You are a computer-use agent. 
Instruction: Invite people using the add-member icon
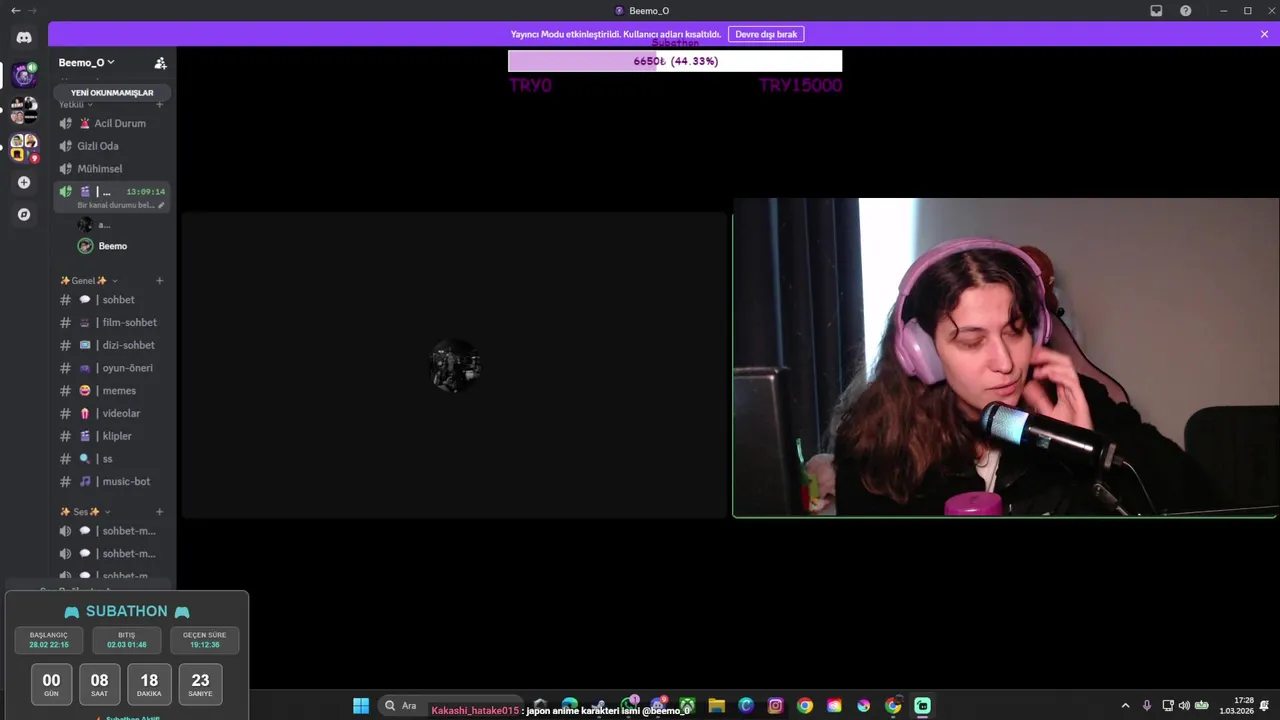[160, 62]
